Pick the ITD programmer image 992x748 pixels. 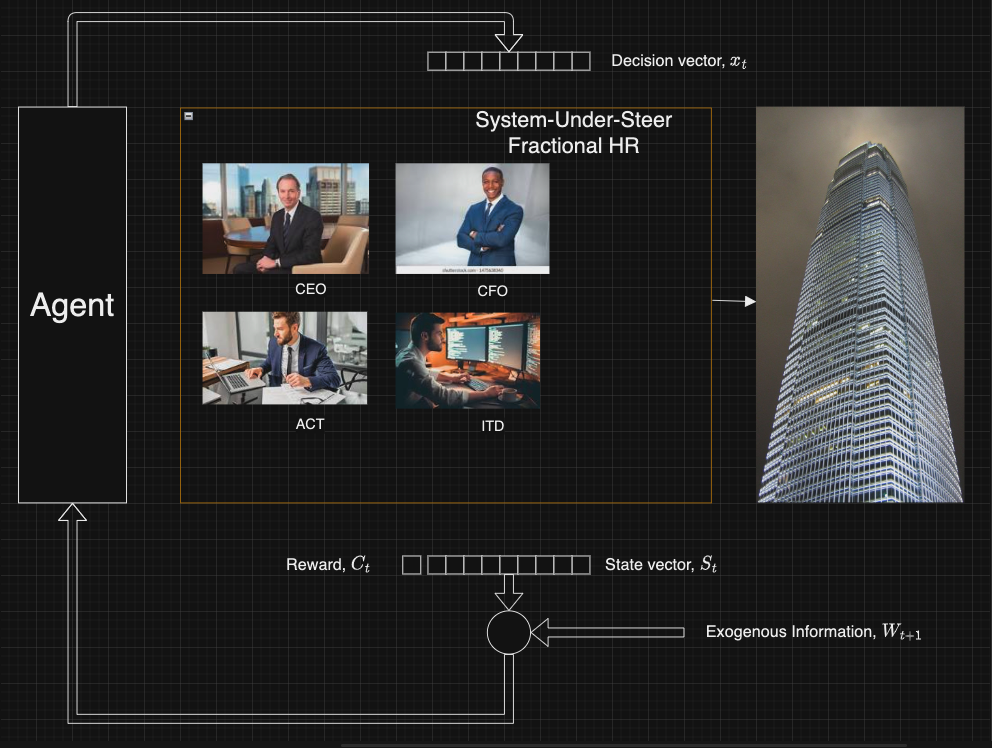pos(467,360)
